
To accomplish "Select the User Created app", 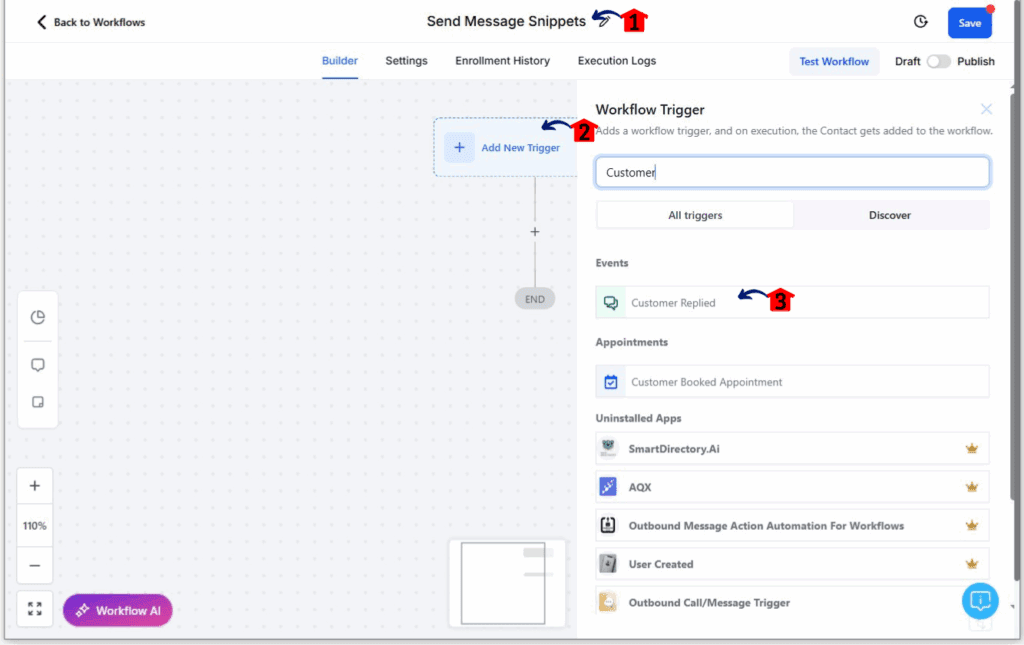I will (792, 564).
